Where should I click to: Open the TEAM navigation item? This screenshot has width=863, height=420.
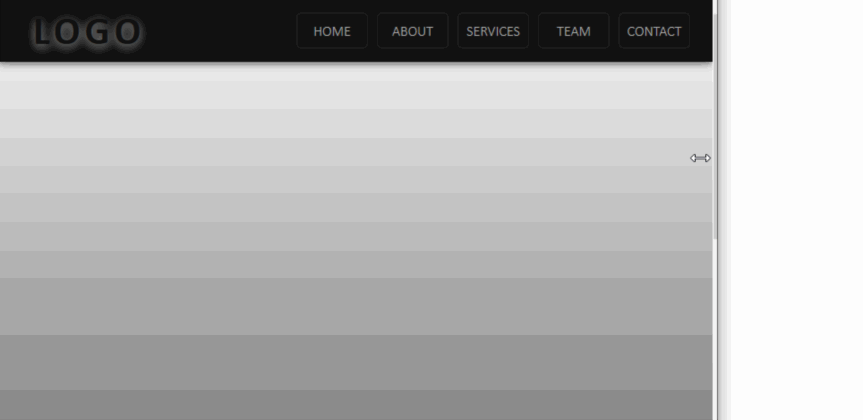coord(573,31)
